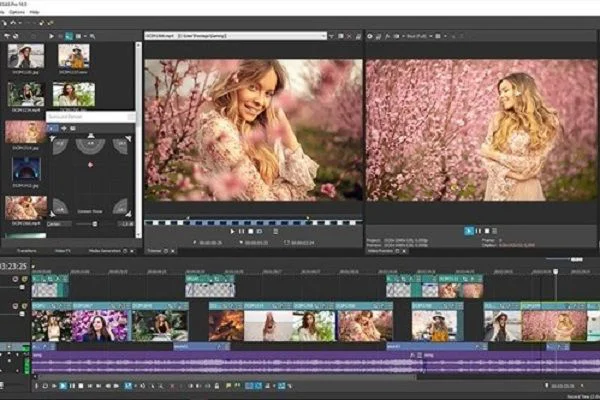The width and height of the screenshot is (600, 400).
Task: Select the blue tunnel media thumbnail
Action: click(x=26, y=169)
